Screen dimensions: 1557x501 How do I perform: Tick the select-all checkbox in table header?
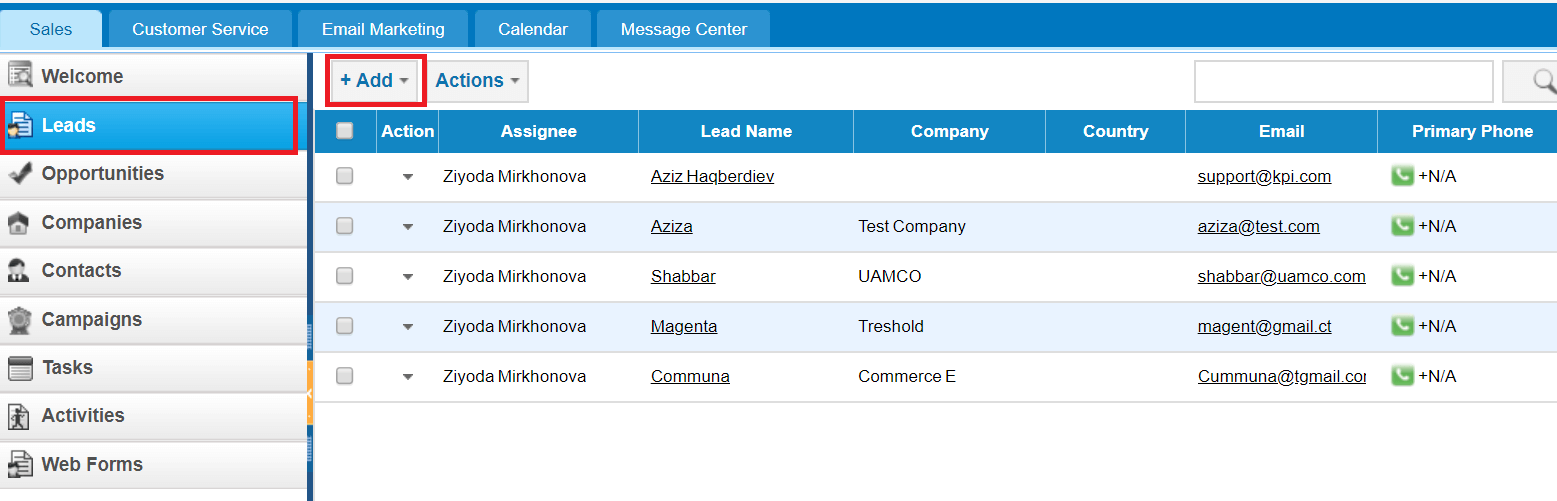point(345,131)
